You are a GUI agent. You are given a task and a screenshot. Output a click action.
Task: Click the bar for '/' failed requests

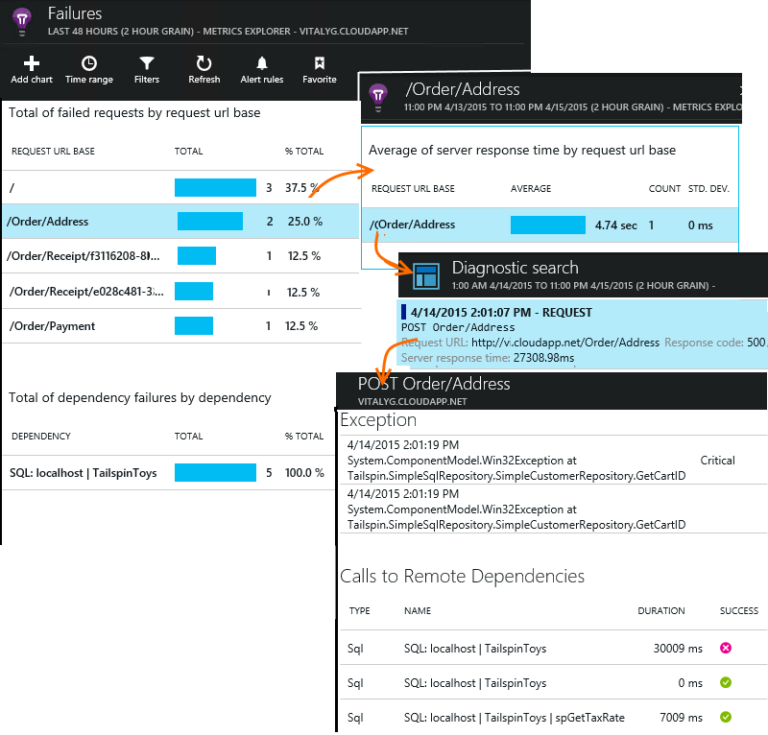[215, 188]
